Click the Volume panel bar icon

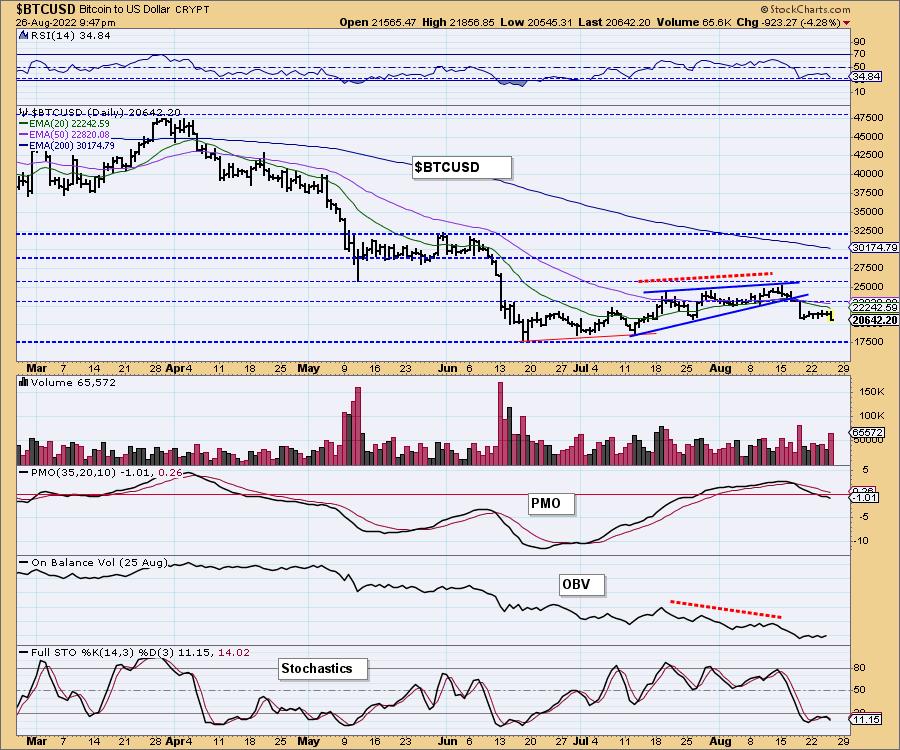(24, 382)
